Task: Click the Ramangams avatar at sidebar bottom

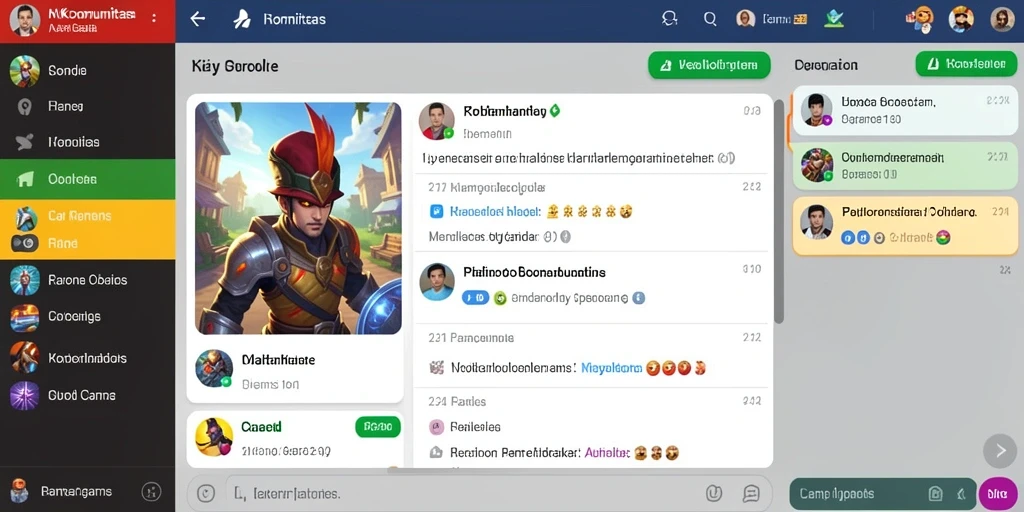Action: pos(20,491)
